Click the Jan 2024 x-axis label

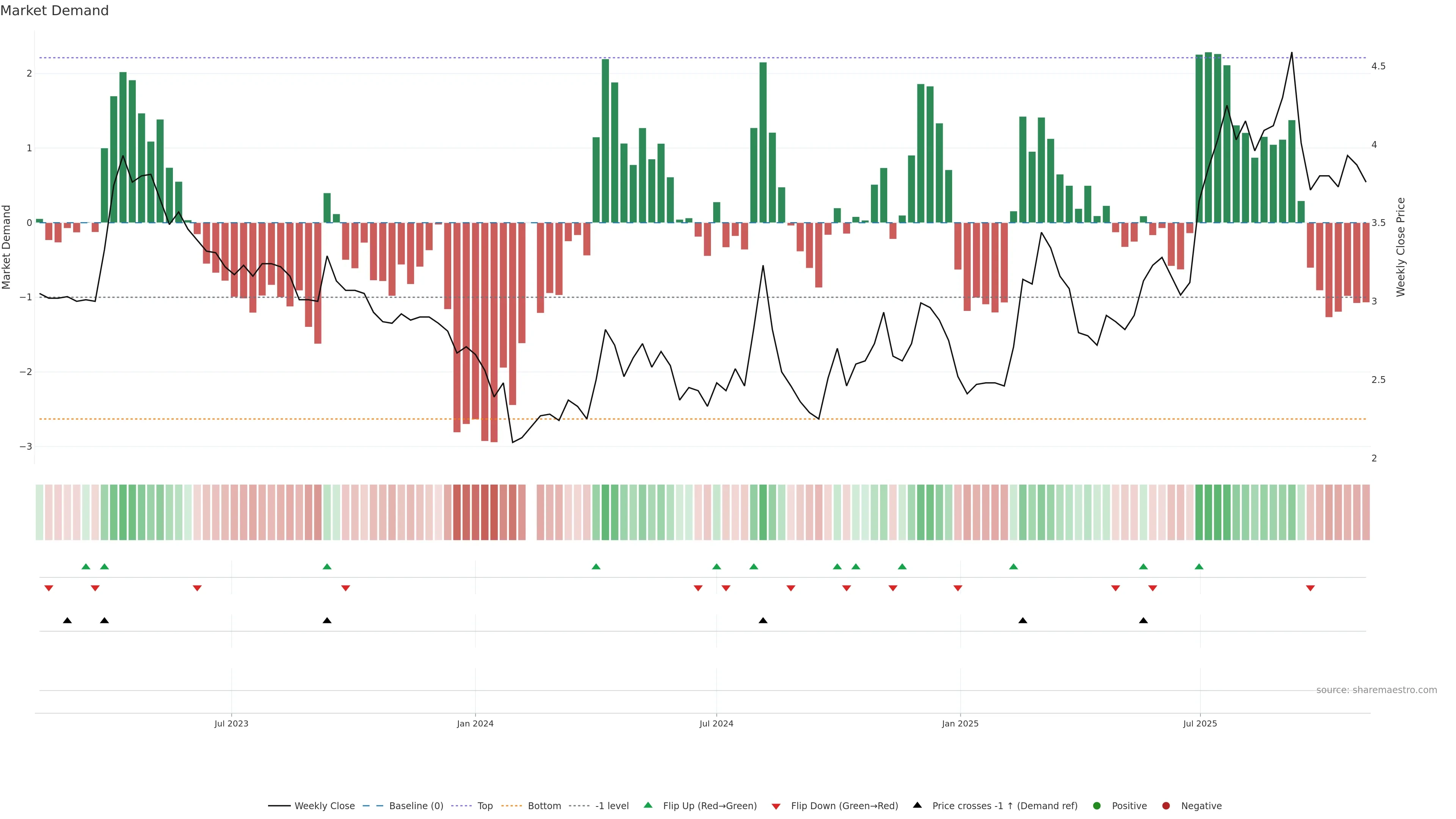[x=475, y=723]
